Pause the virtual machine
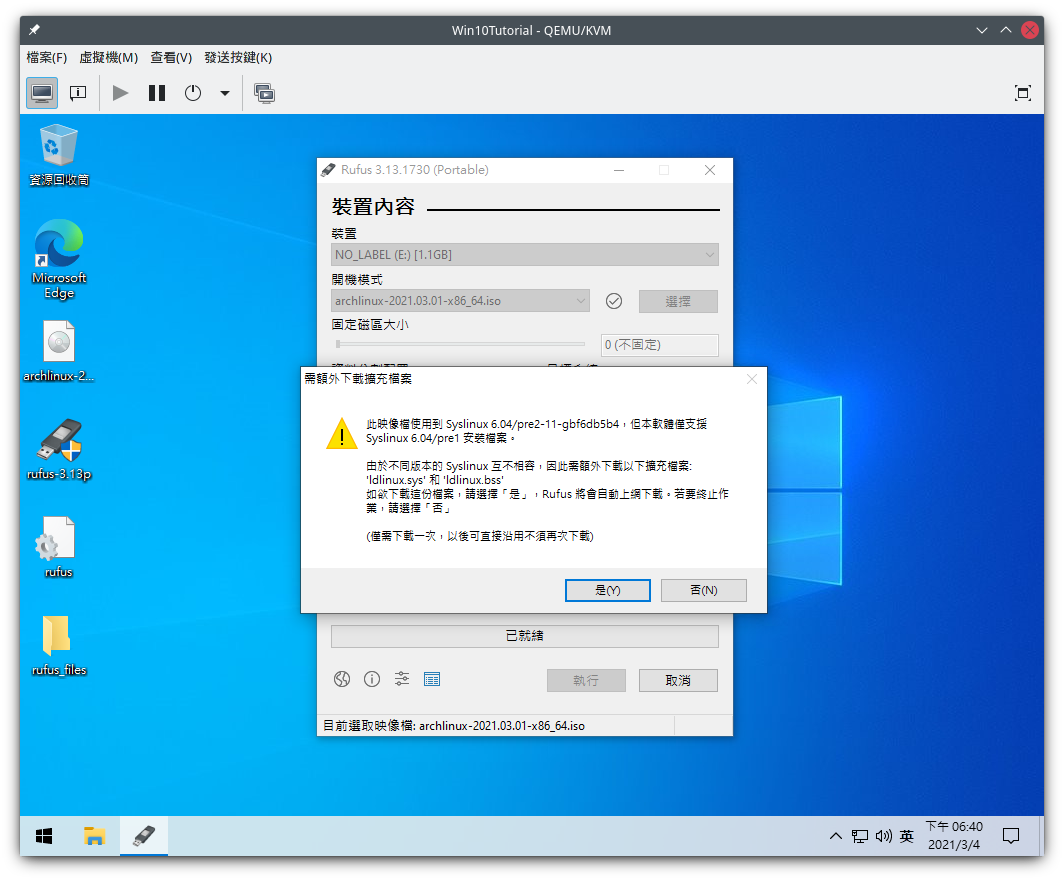Screen dimensions: 1064x880 [157, 93]
